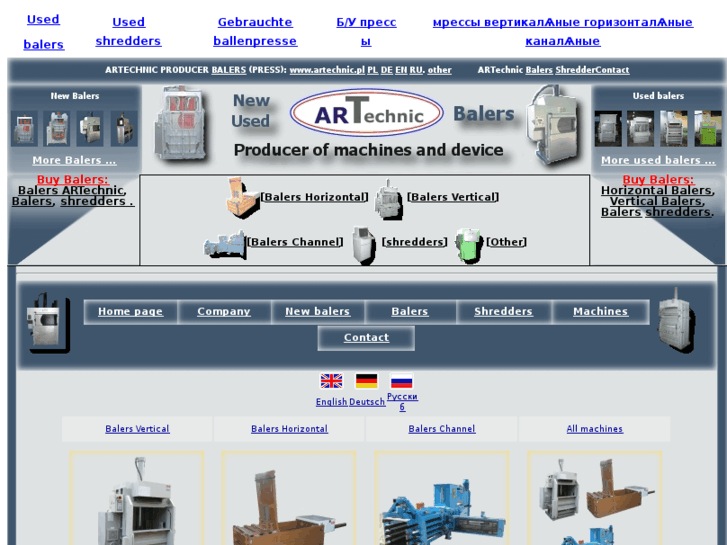Click baler image left of Home page
The image size is (727, 545).
point(48,323)
